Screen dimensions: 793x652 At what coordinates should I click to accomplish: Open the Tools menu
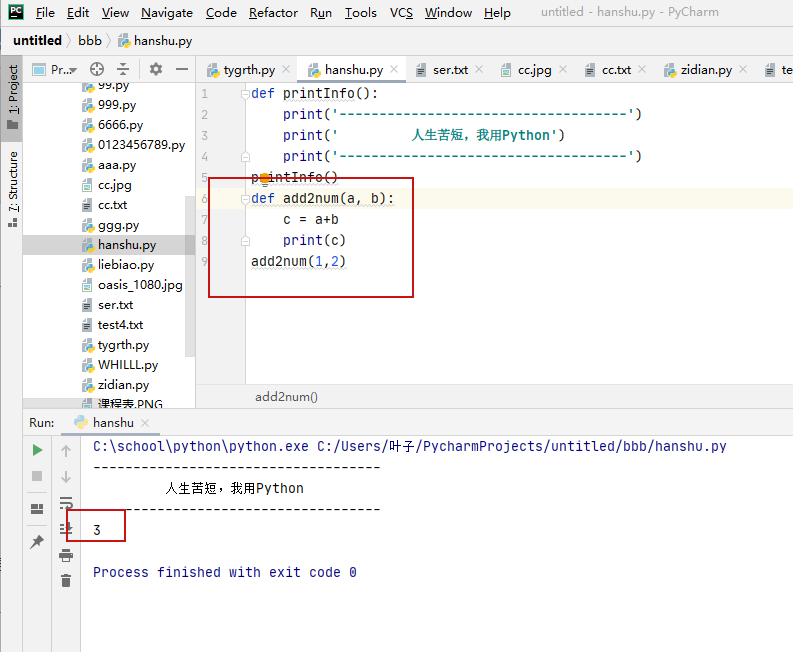361,13
